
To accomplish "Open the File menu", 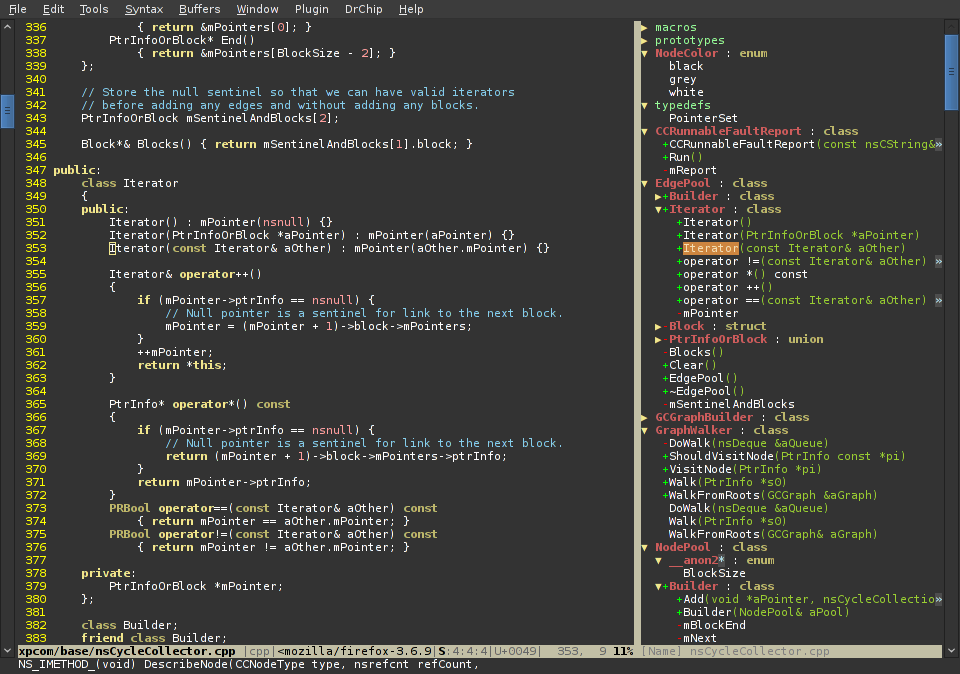I will 17,9.
